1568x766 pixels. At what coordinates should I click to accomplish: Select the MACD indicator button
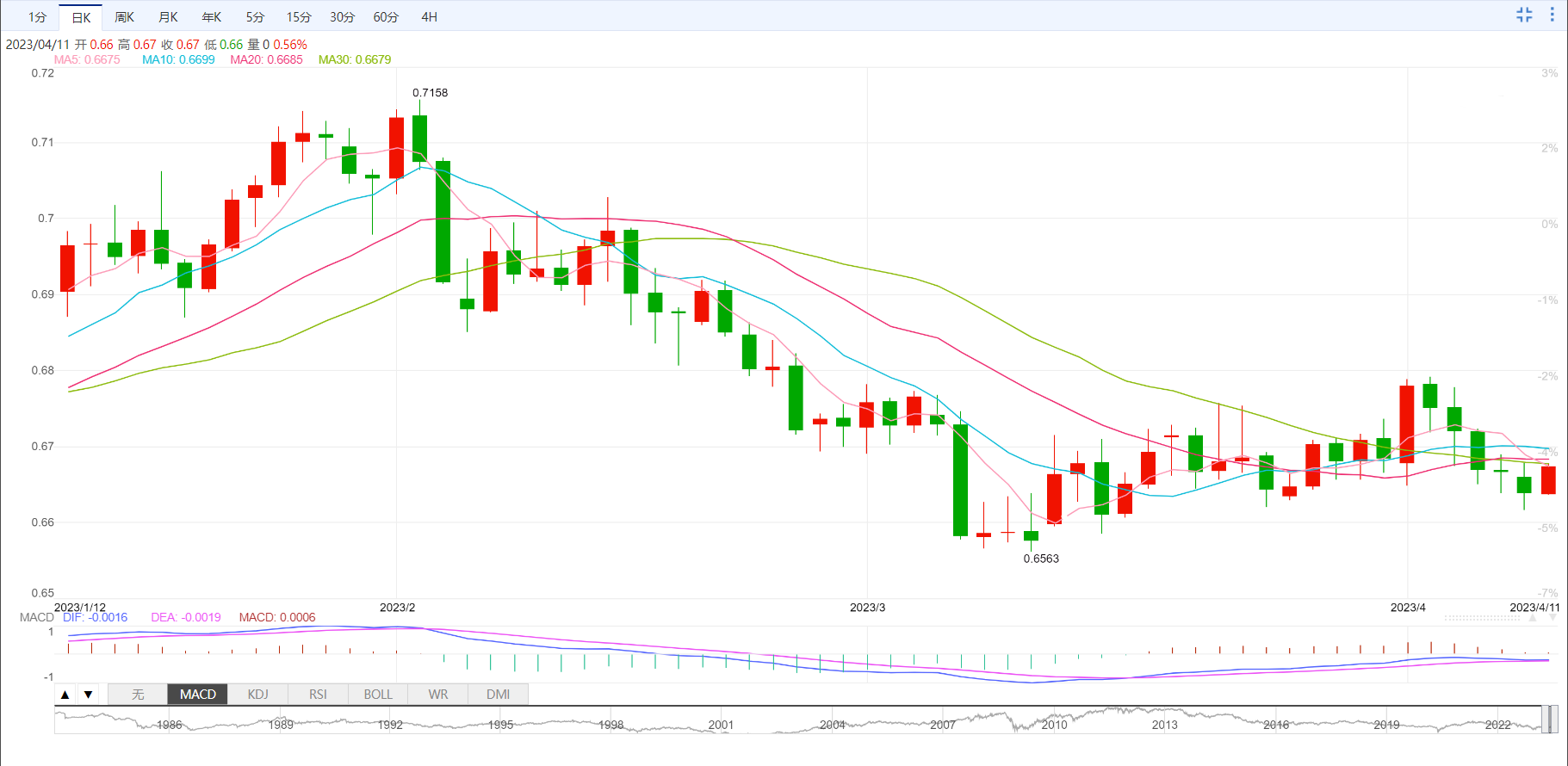click(198, 695)
